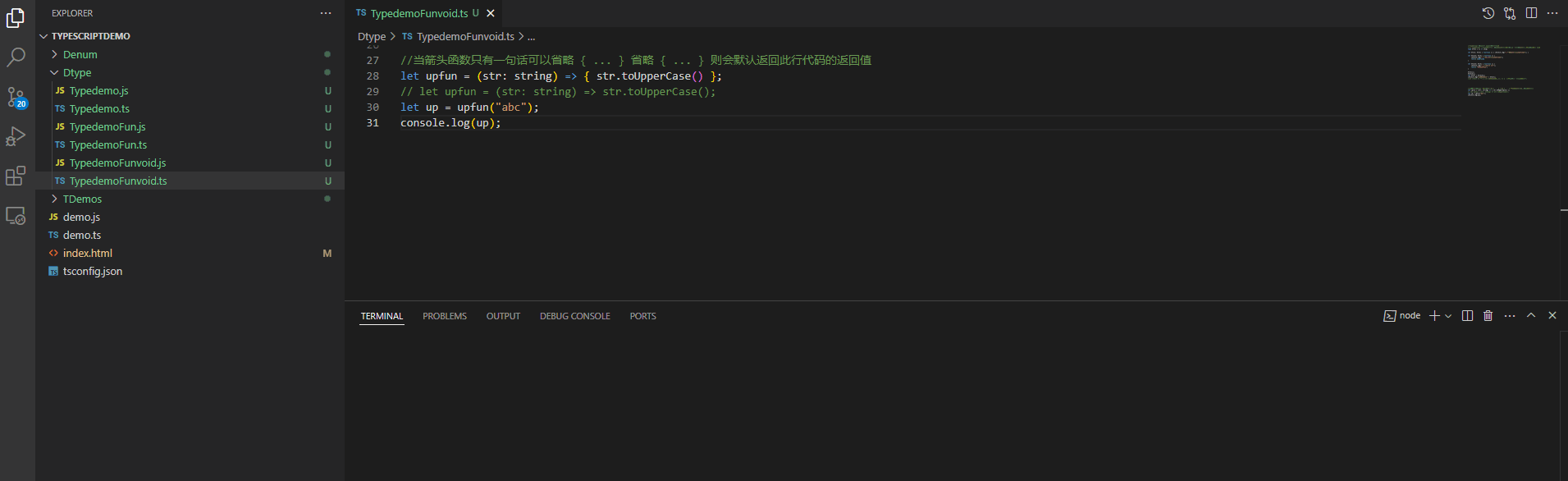
Task: Click the breadcrumb ellipsis symbol item
Action: coord(531,37)
